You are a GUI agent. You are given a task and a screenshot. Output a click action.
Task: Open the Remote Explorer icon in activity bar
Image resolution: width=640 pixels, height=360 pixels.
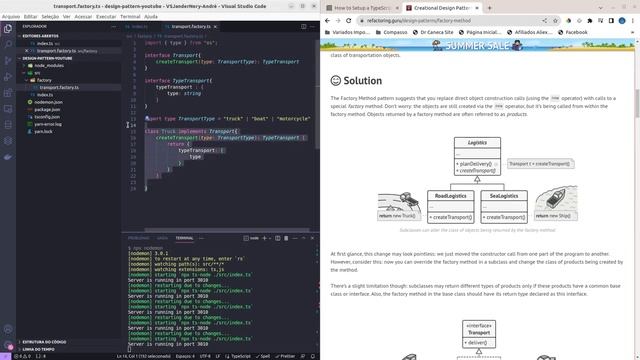pos(8,109)
